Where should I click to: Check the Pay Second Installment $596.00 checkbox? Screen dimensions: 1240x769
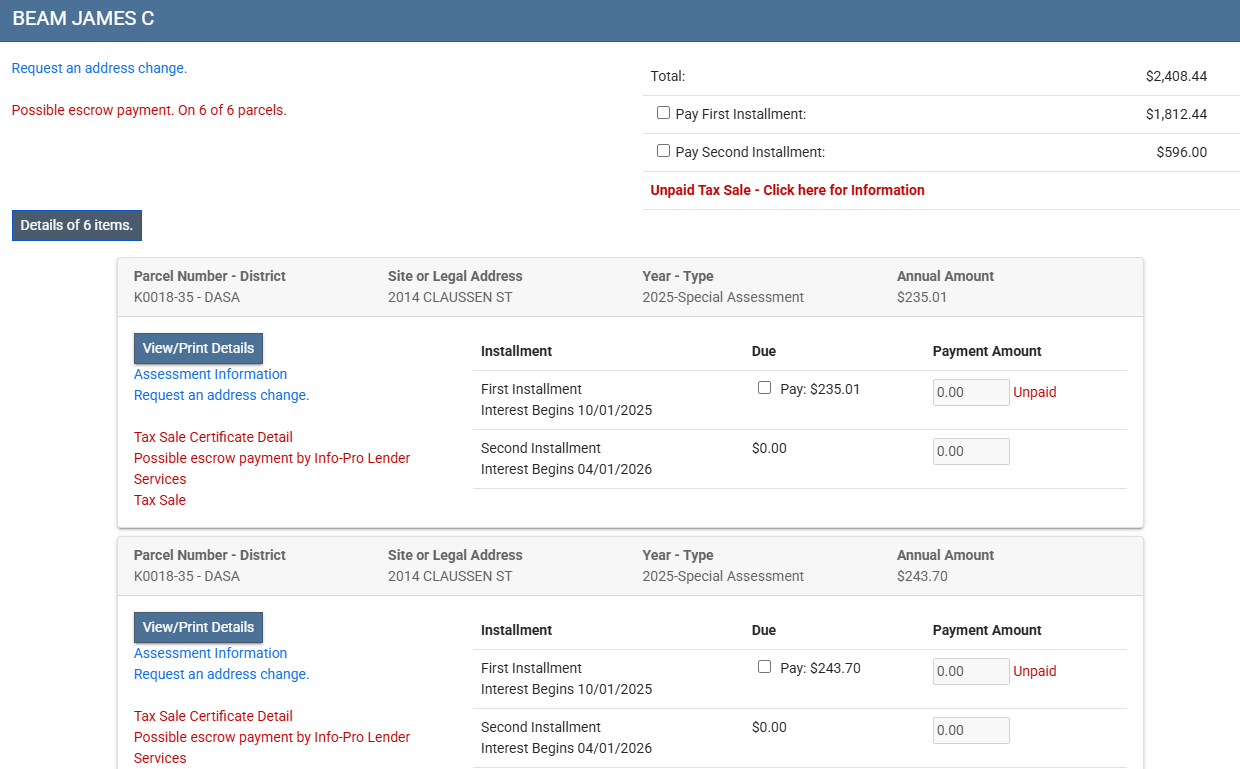point(663,151)
